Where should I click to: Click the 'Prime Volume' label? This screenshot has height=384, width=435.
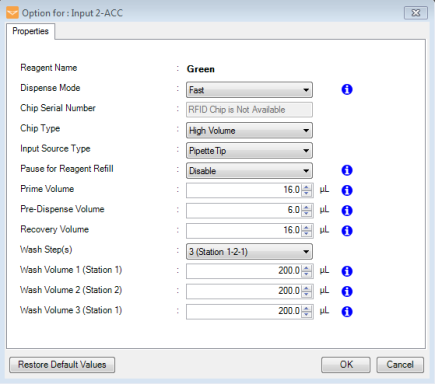pos(47,189)
